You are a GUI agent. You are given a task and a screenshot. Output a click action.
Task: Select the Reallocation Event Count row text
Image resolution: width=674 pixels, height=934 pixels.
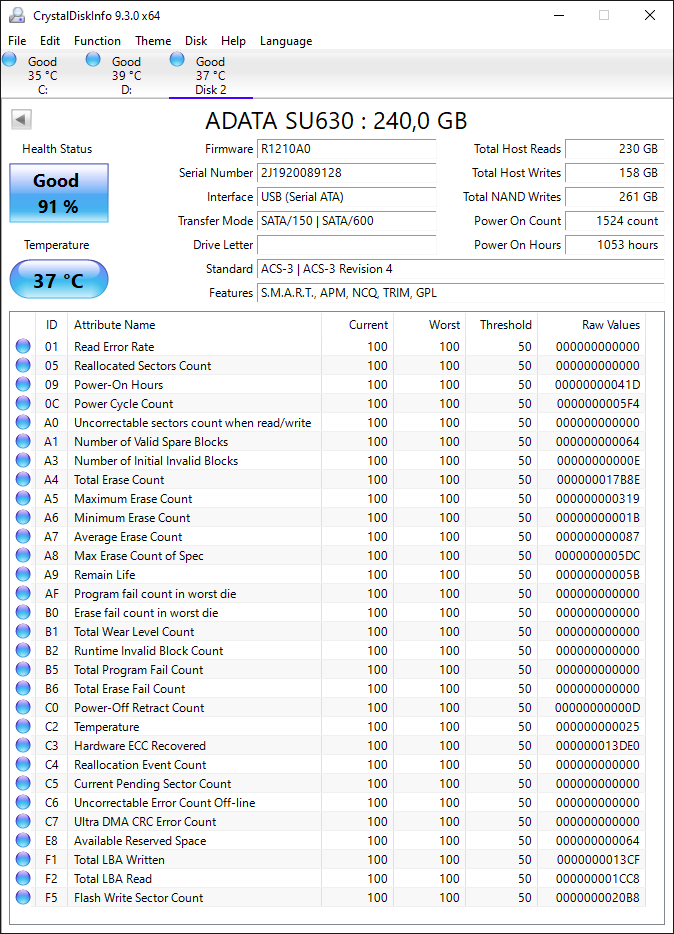point(140,765)
